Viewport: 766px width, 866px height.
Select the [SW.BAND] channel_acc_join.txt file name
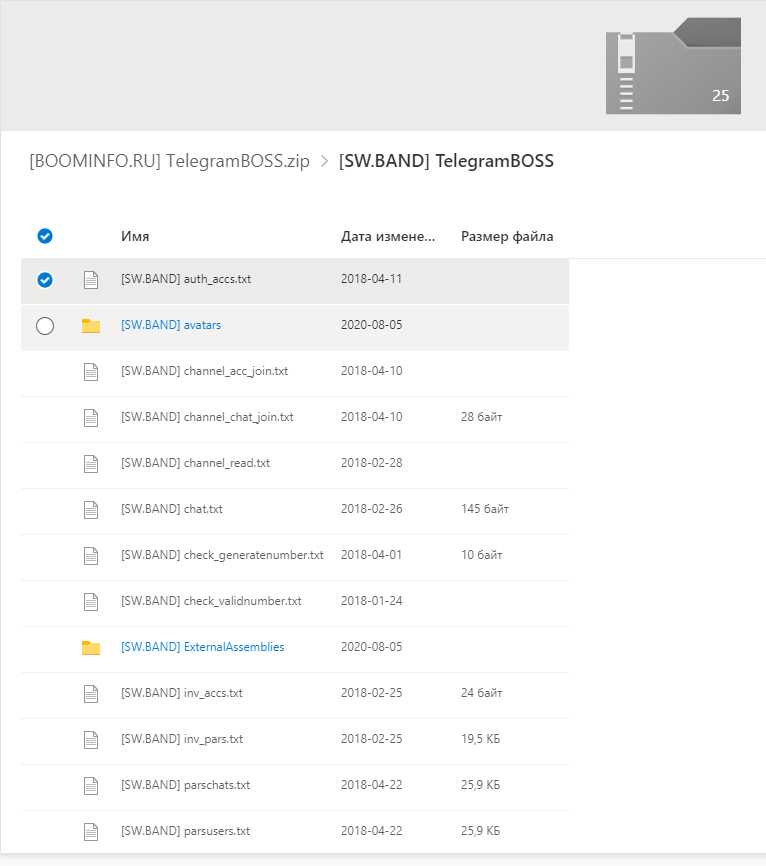point(204,371)
